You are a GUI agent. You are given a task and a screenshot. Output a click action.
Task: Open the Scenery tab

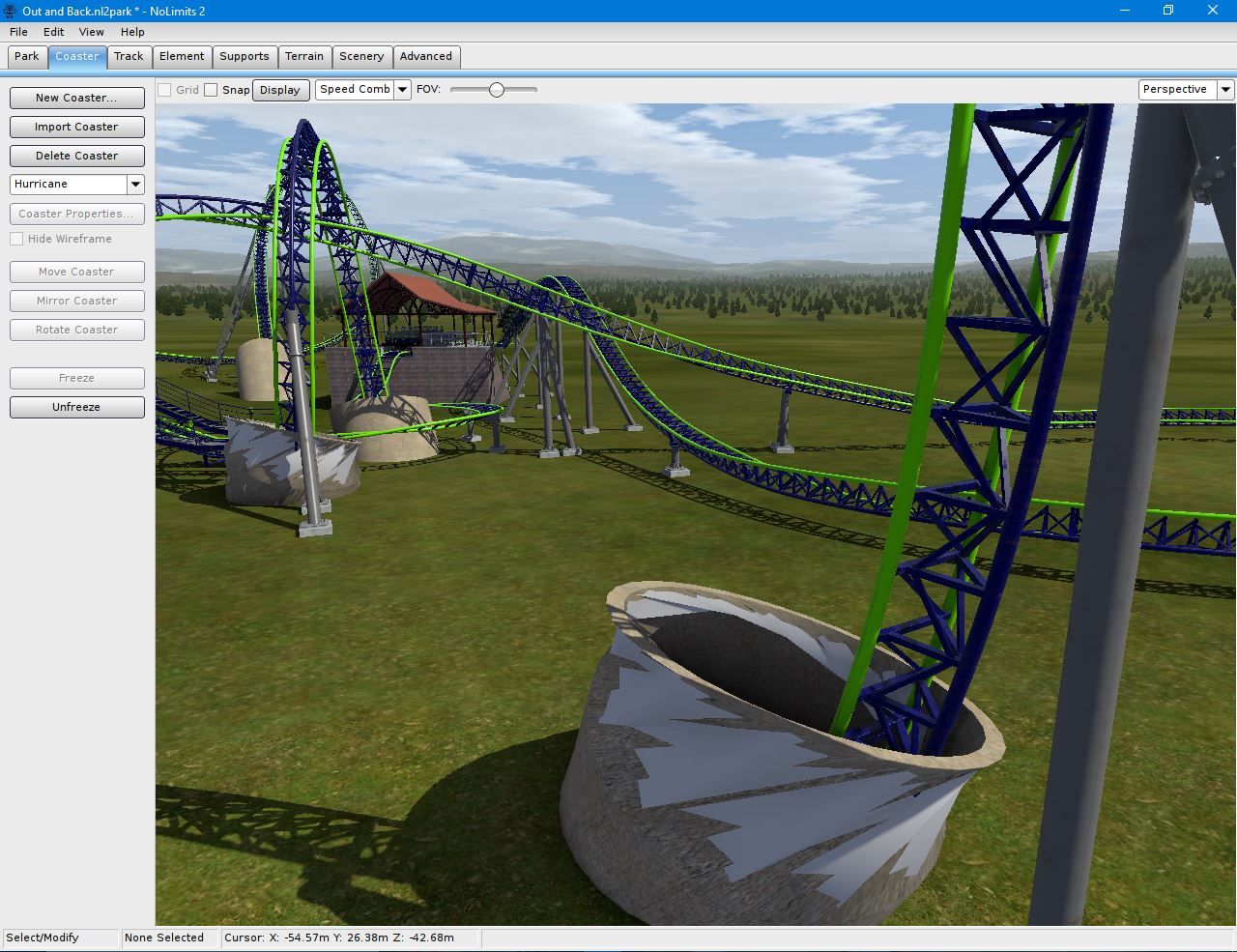coord(361,56)
